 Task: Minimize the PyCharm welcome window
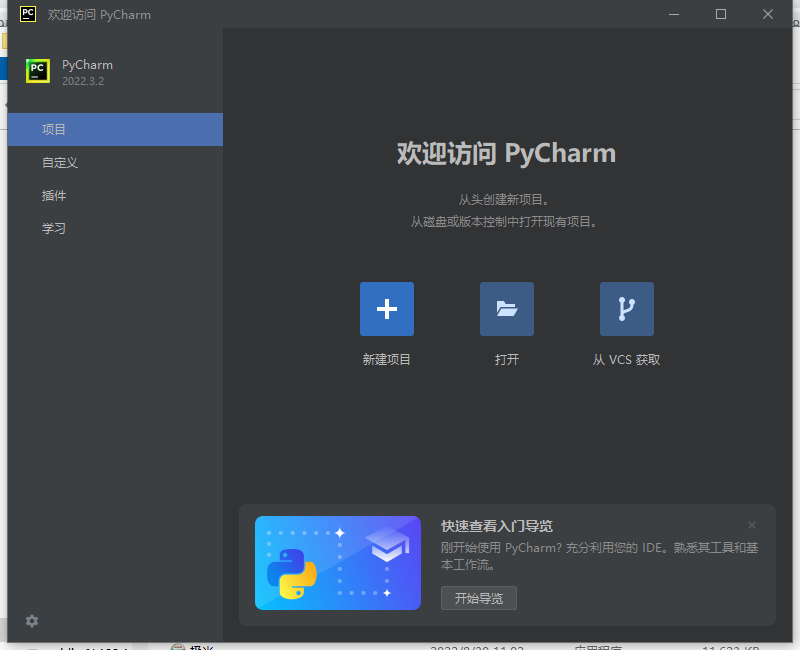coord(674,14)
